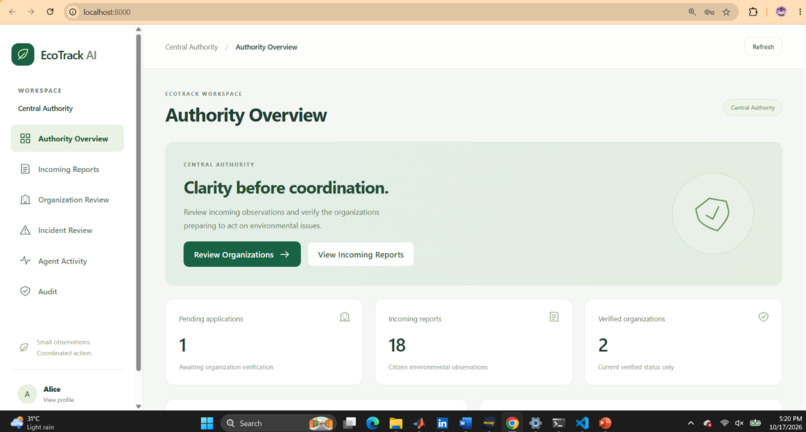Expand the hidden system tray icons chevron
Image resolution: width=806 pixels, height=432 pixels.
click(691, 423)
